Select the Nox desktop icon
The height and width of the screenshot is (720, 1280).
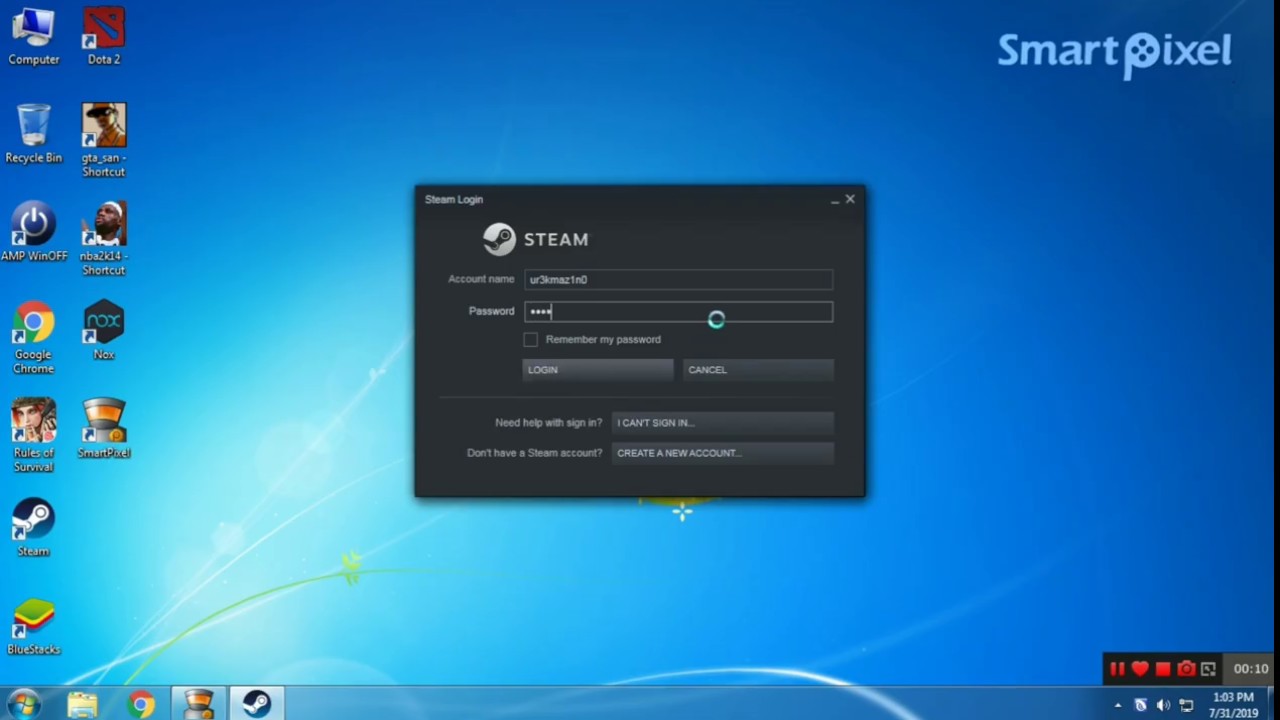coord(104,331)
